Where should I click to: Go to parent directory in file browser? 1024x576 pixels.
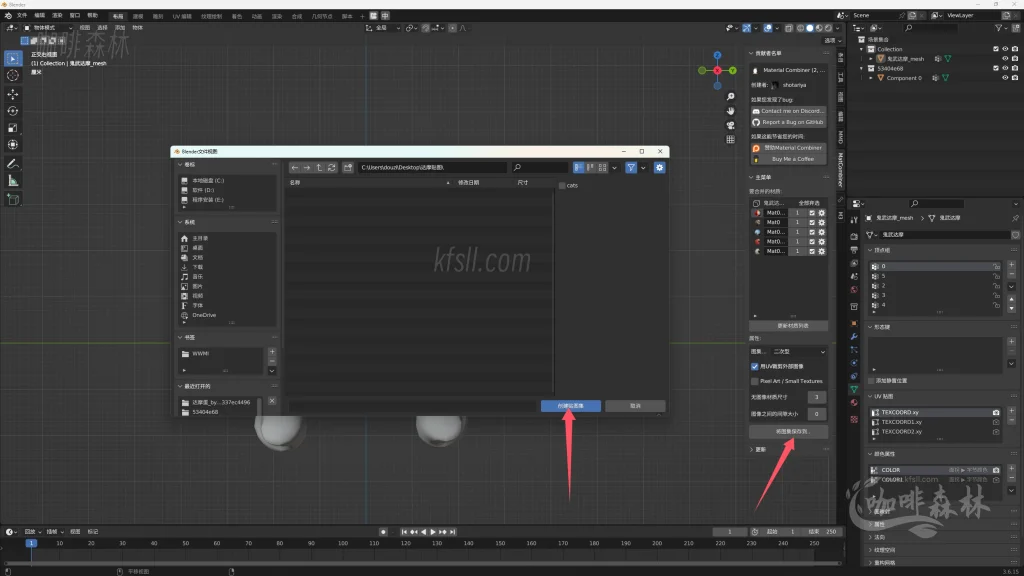320,168
